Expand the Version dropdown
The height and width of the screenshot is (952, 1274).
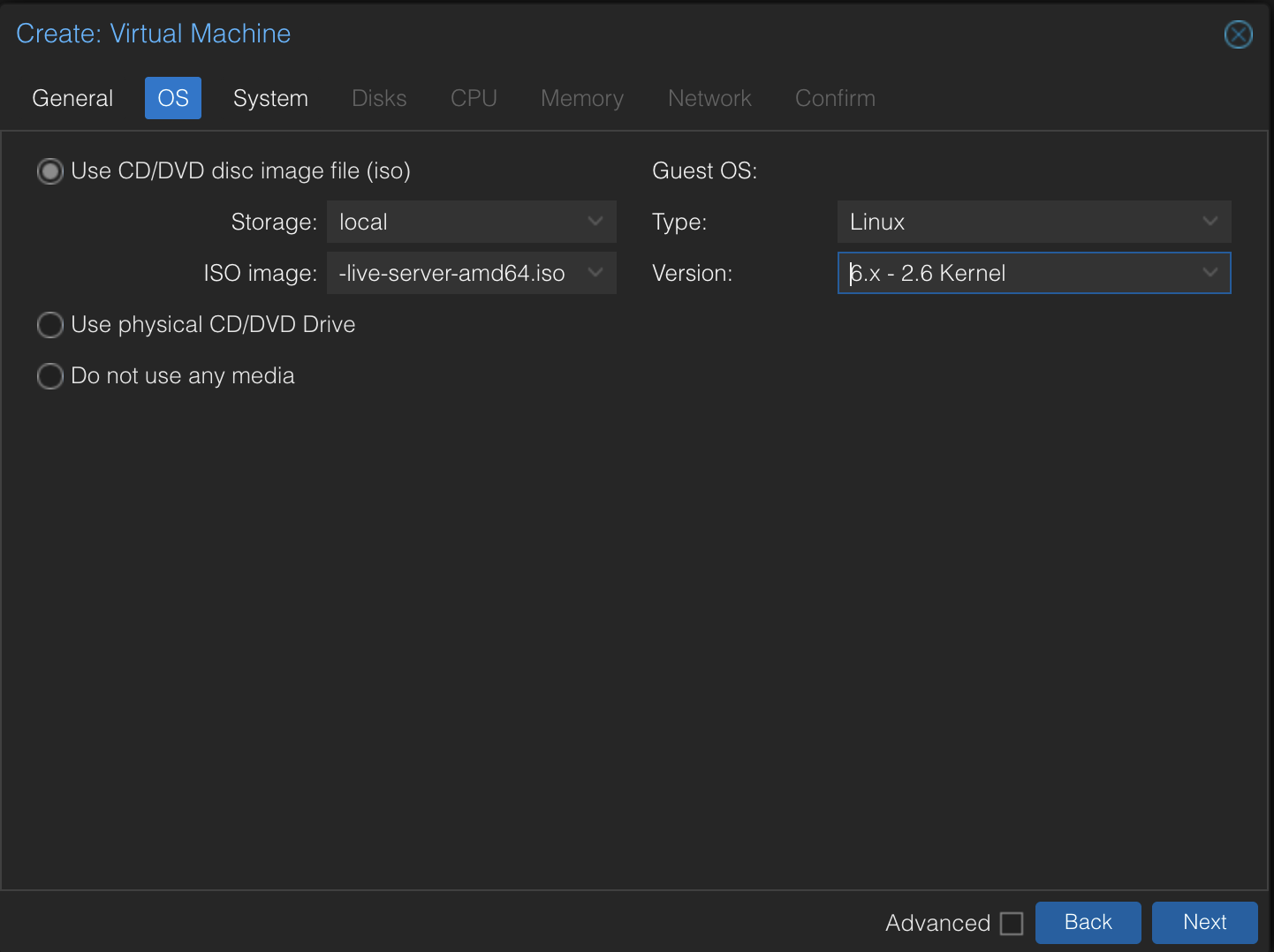[1209, 273]
